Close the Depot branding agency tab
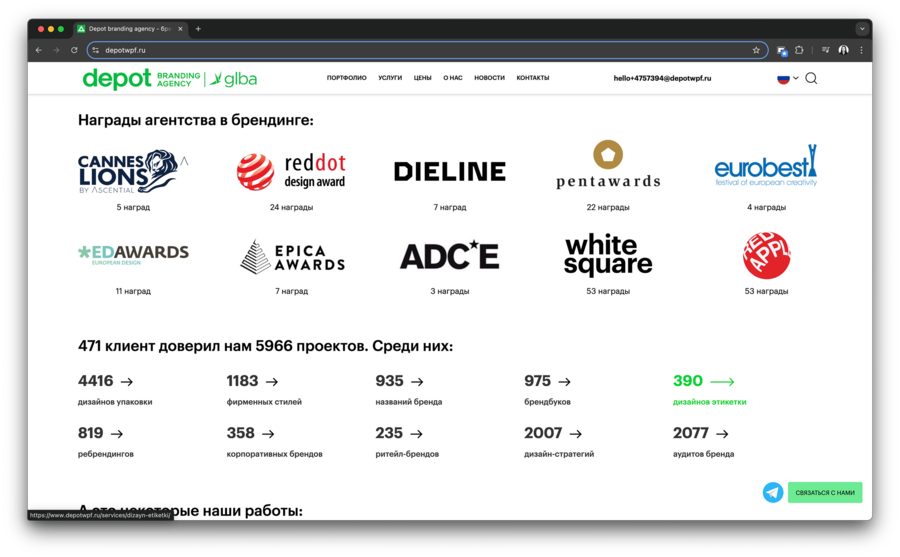900x557 pixels. [180, 29]
